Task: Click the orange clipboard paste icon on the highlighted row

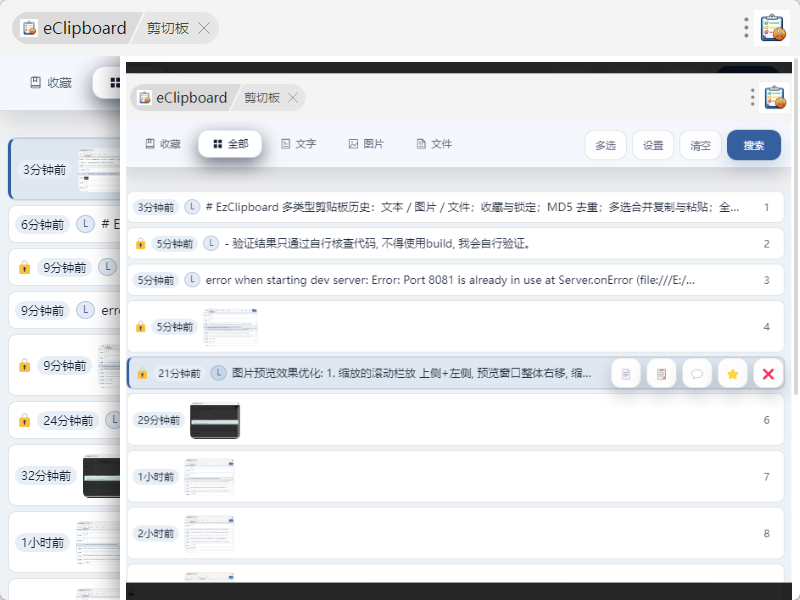Action: tap(661, 374)
